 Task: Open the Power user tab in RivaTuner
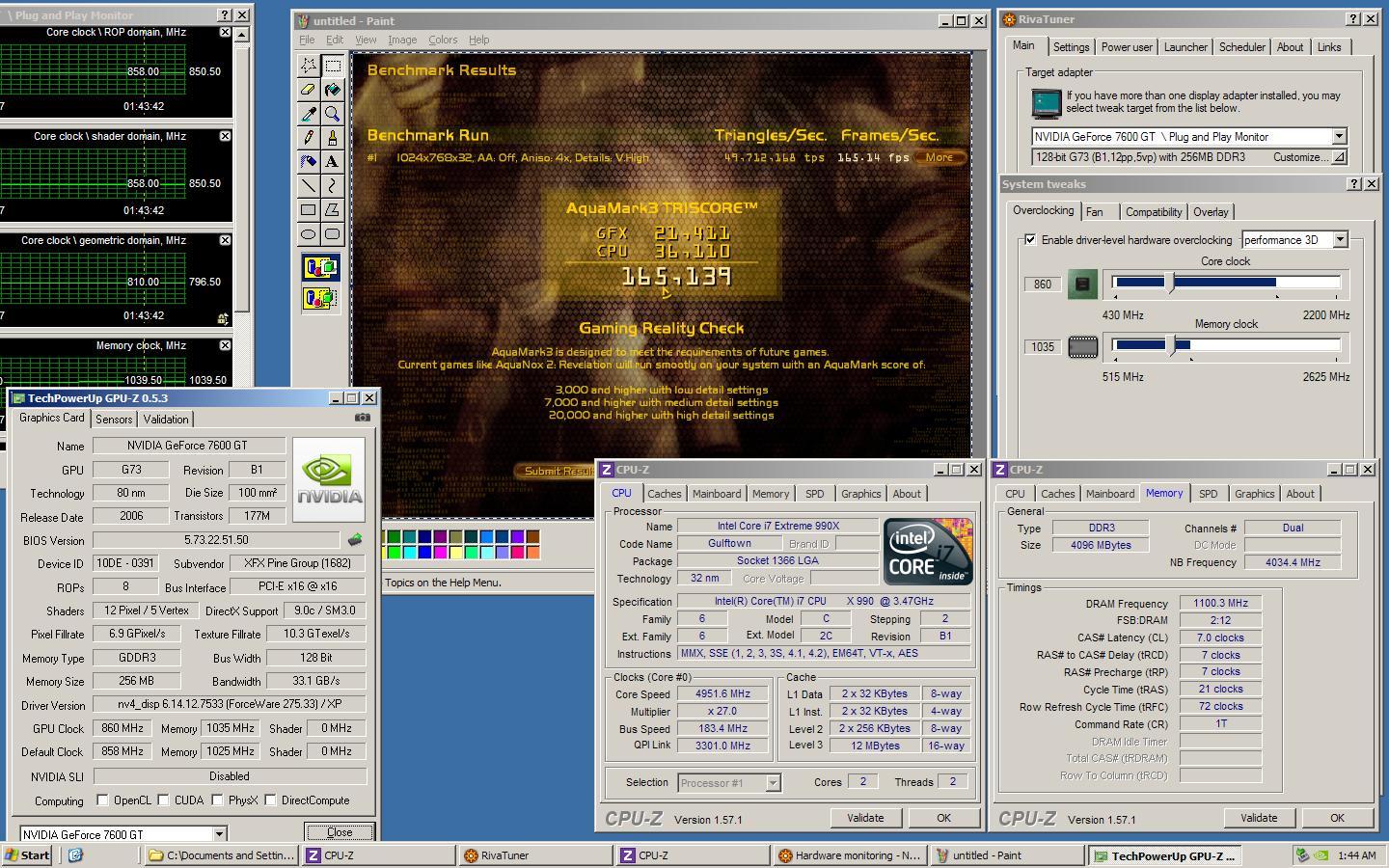(1127, 47)
